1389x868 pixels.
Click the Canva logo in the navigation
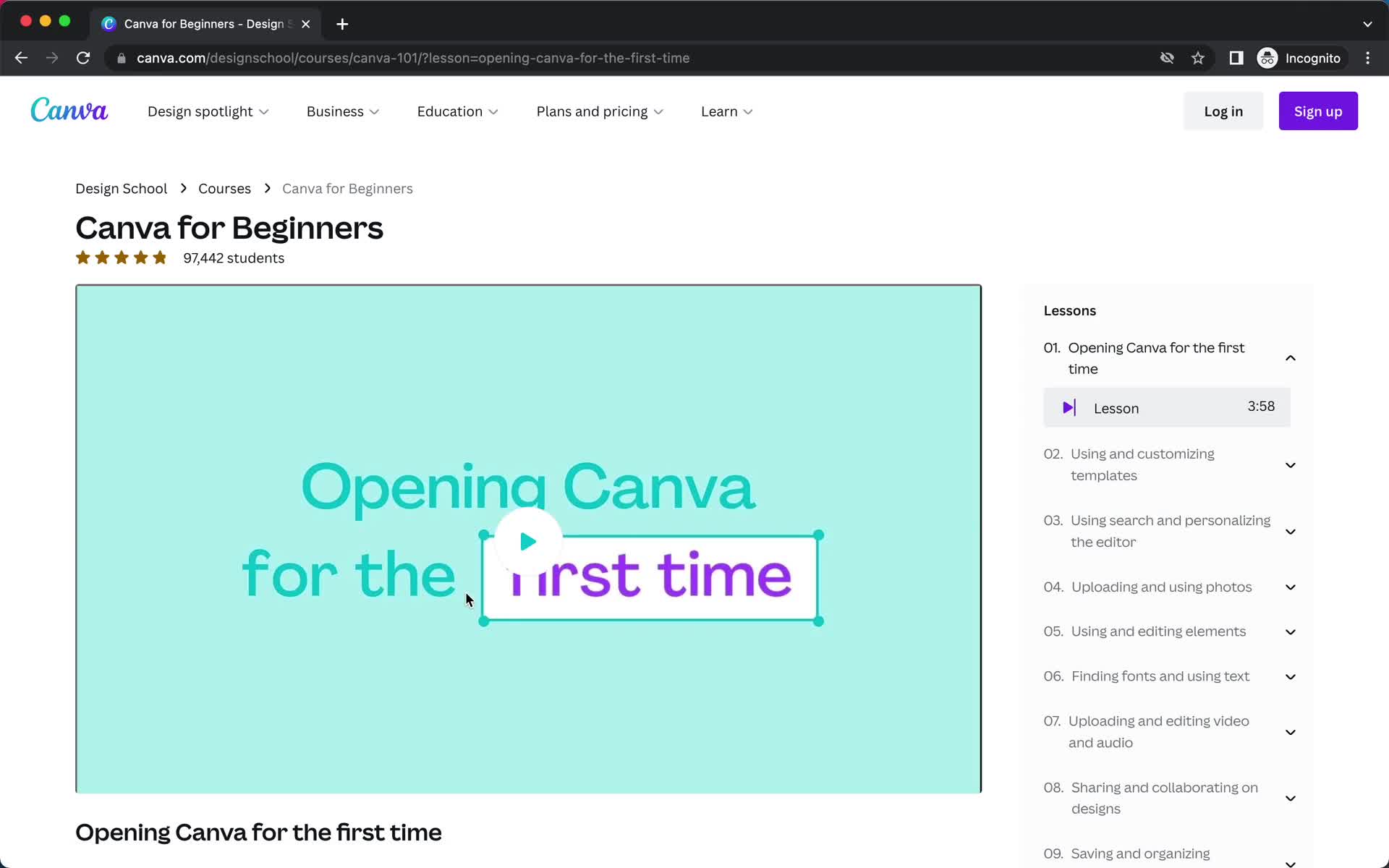69,109
